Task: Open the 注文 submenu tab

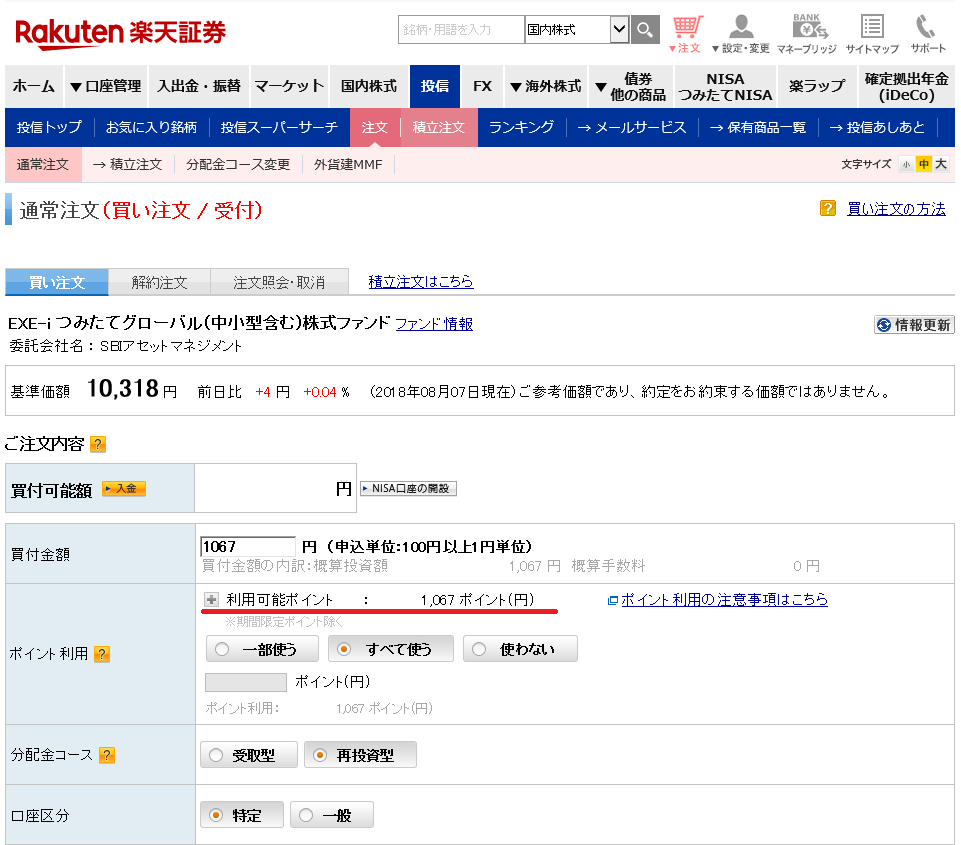Action: tap(374, 127)
